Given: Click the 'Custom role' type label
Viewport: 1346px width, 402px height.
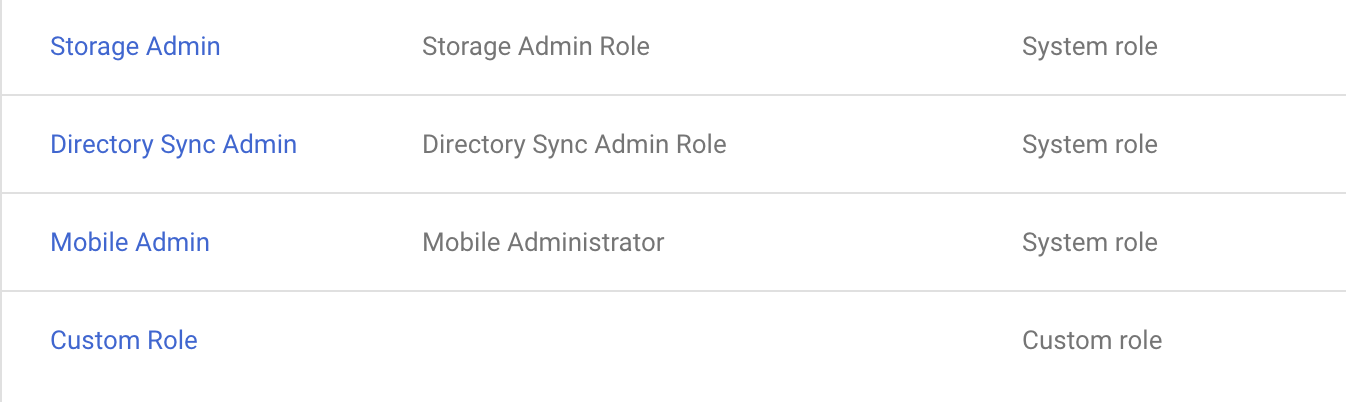Looking at the screenshot, I should click(x=1092, y=340).
